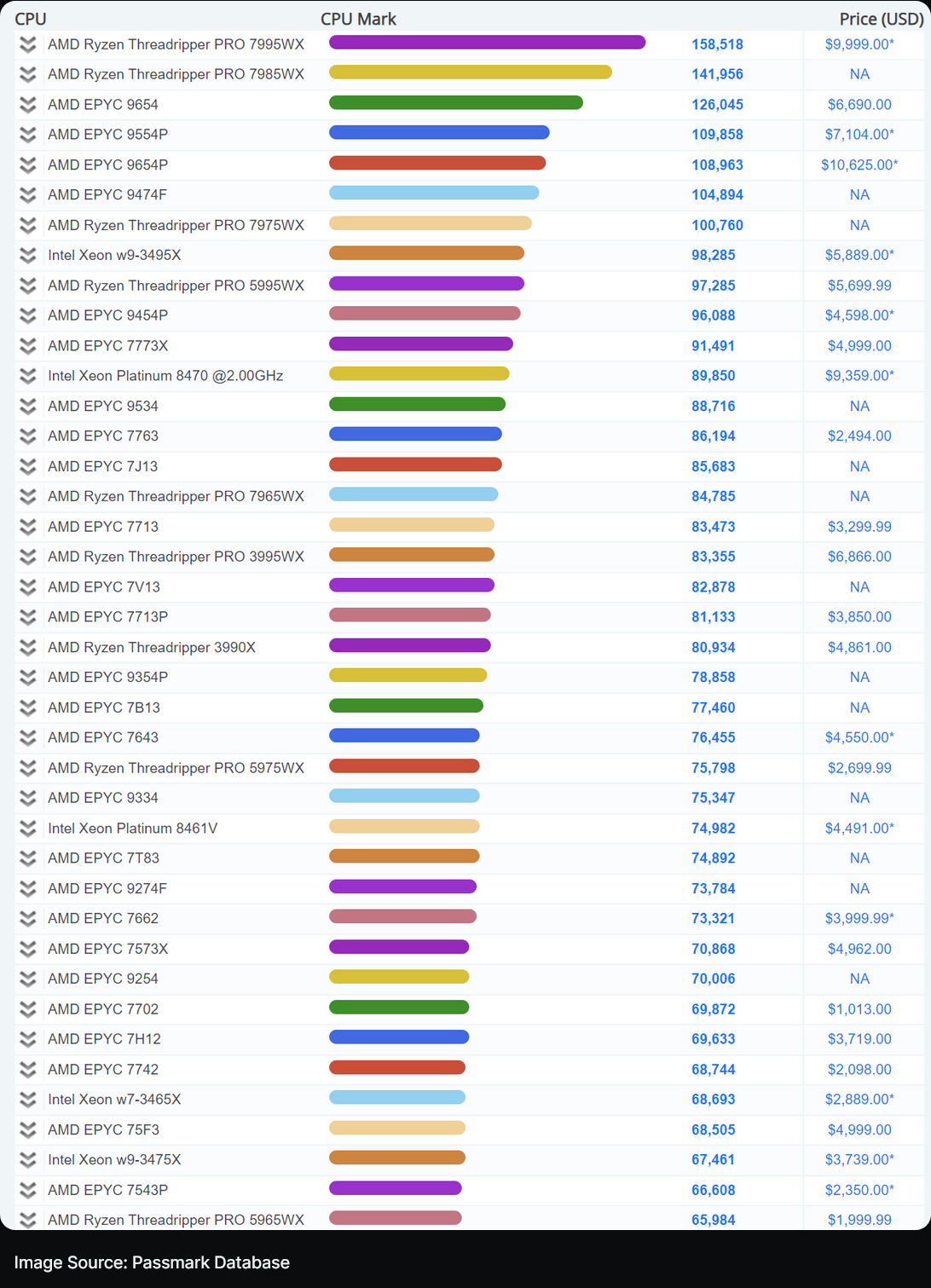This screenshot has height=1288, width=931.
Task: Open the AMD EPYC 9354P CPU link
Action: point(107,678)
